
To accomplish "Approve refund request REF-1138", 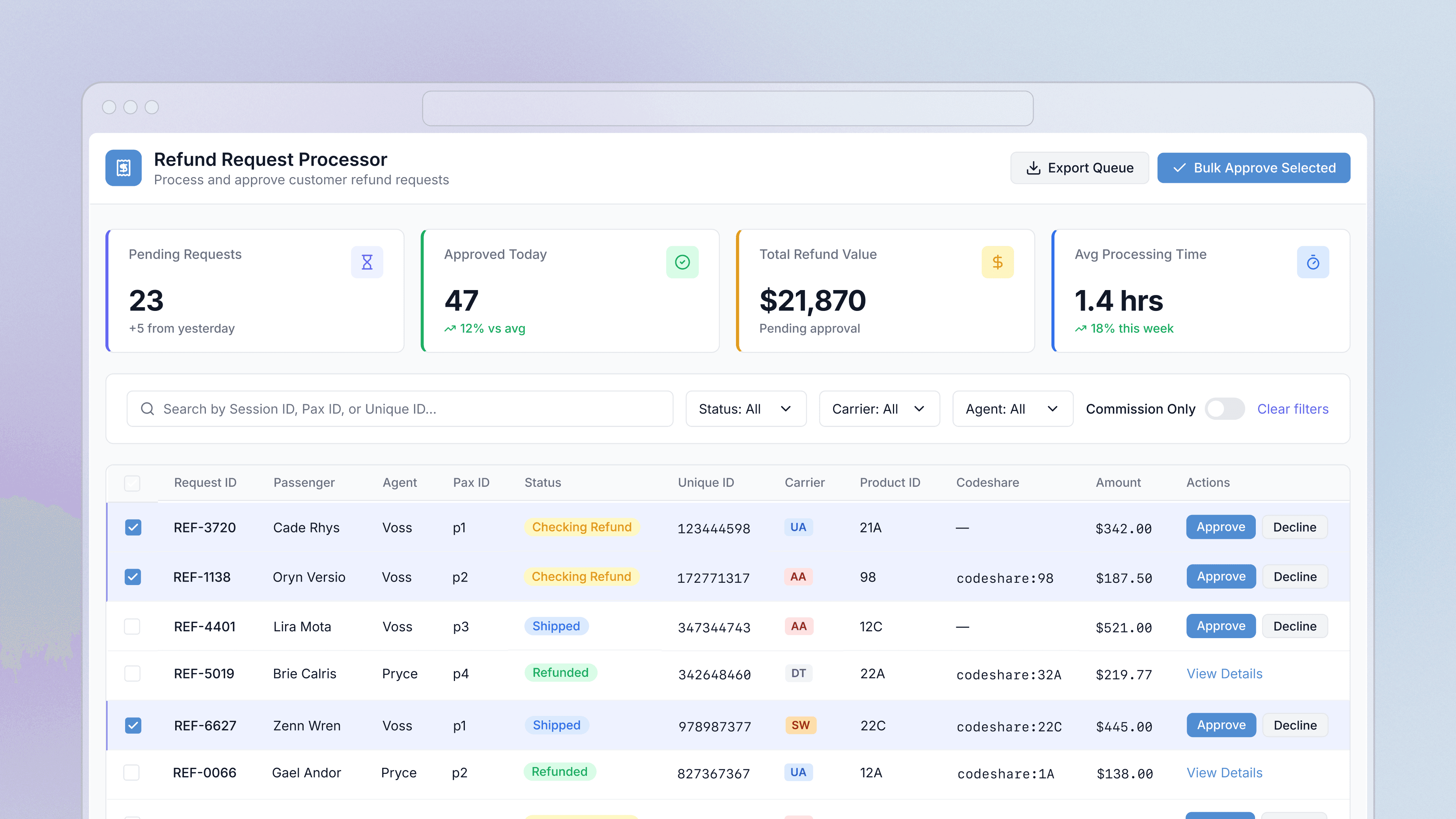I will pos(1221,576).
